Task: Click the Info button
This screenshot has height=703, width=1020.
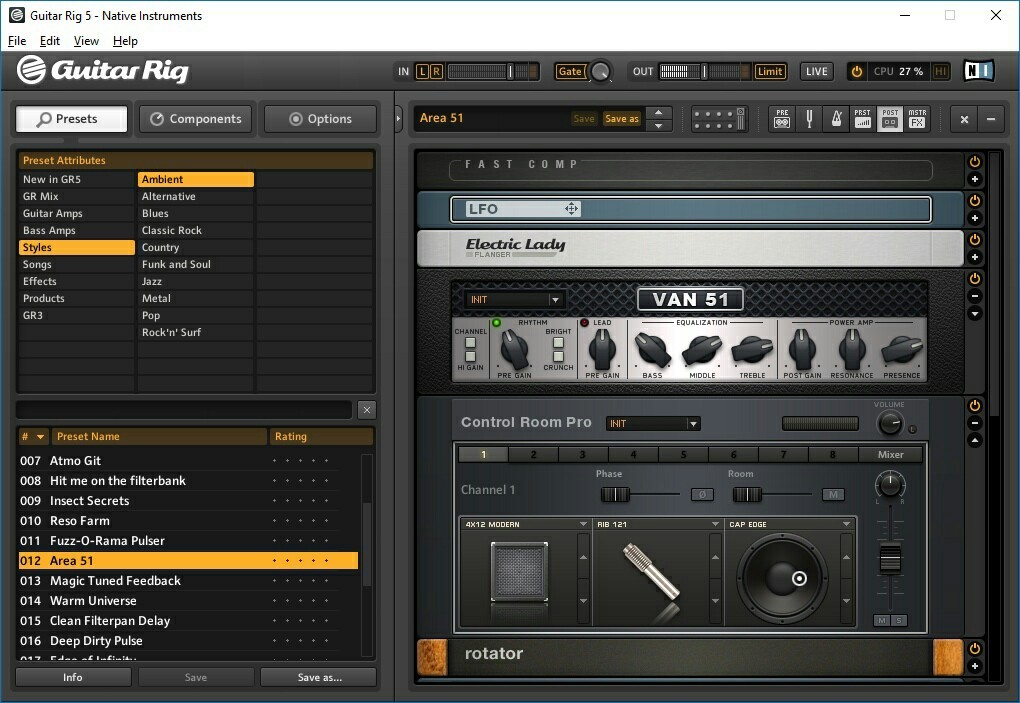Action: (73, 677)
